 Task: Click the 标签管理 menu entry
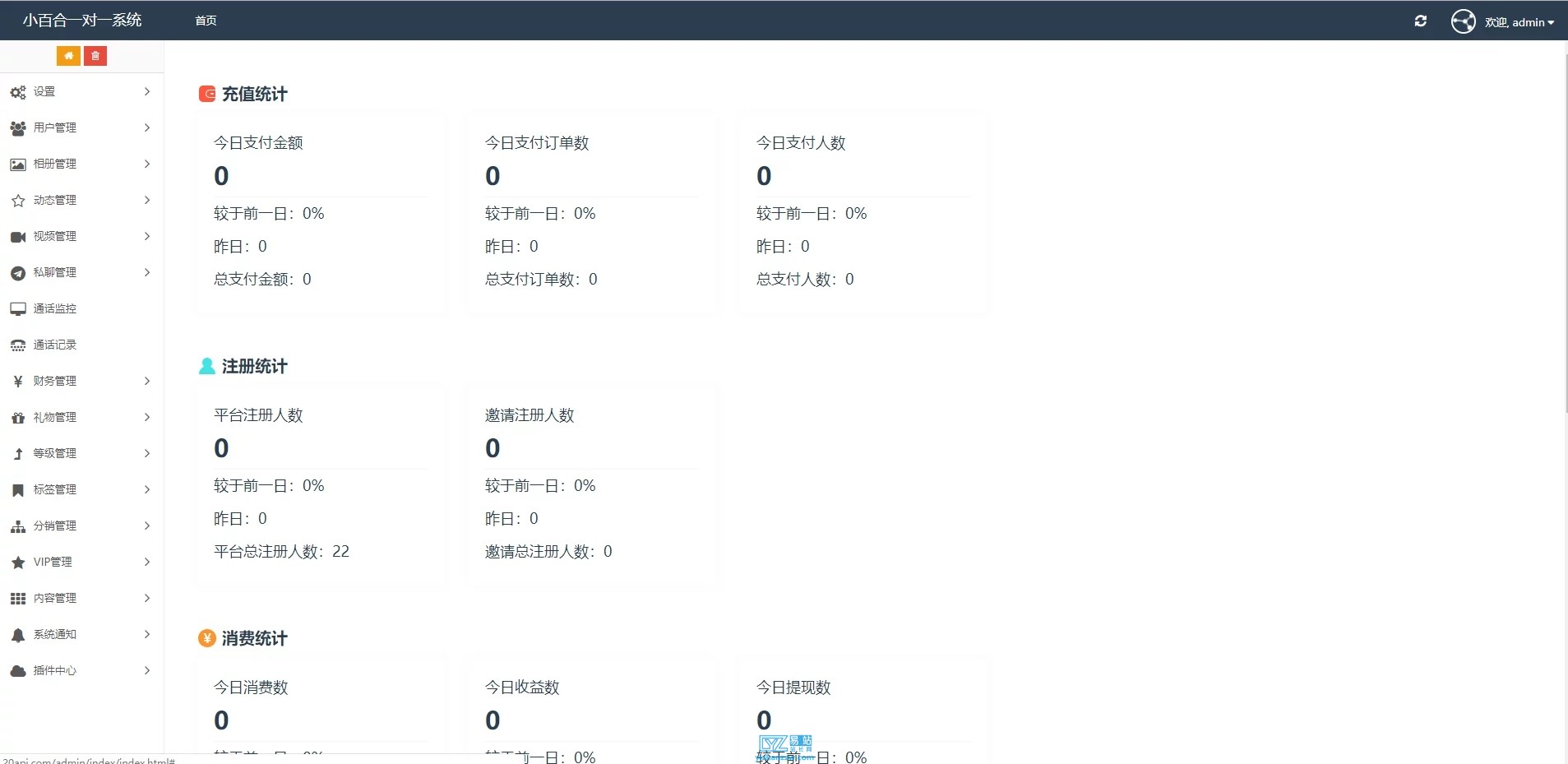(x=55, y=489)
